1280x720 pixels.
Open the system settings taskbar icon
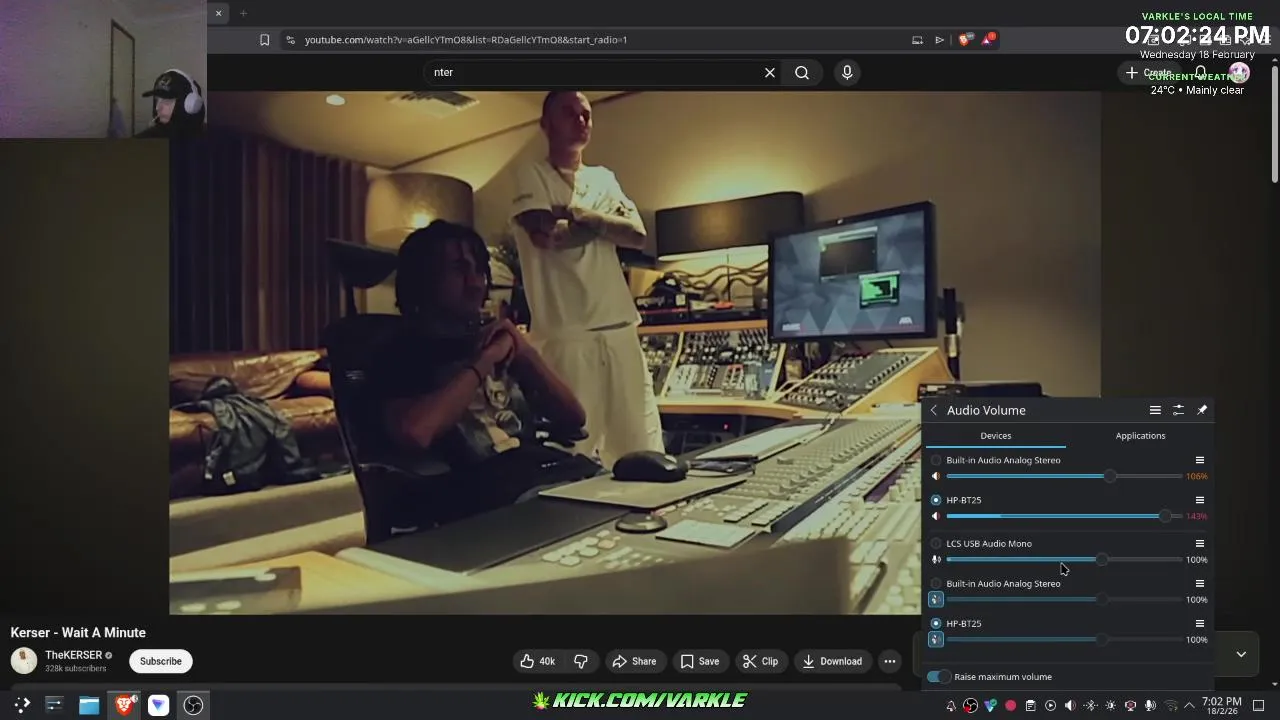(54, 705)
